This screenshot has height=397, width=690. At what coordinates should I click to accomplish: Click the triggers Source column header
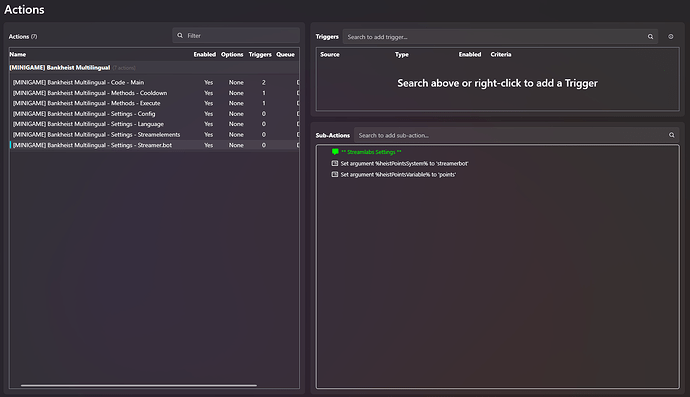click(330, 55)
